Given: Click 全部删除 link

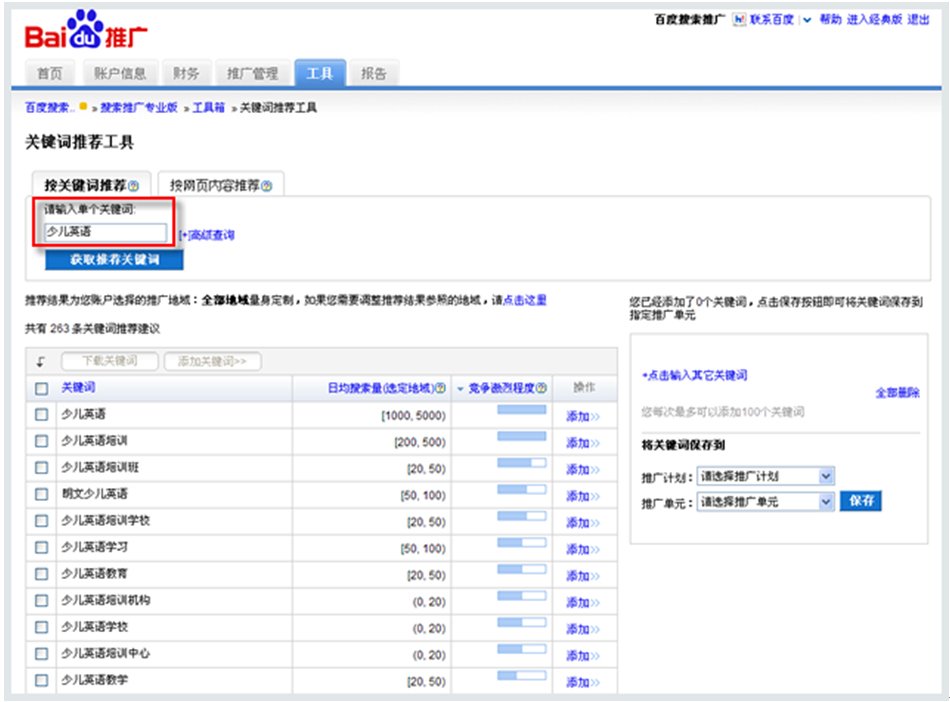Looking at the screenshot, I should (x=897, y=393).
